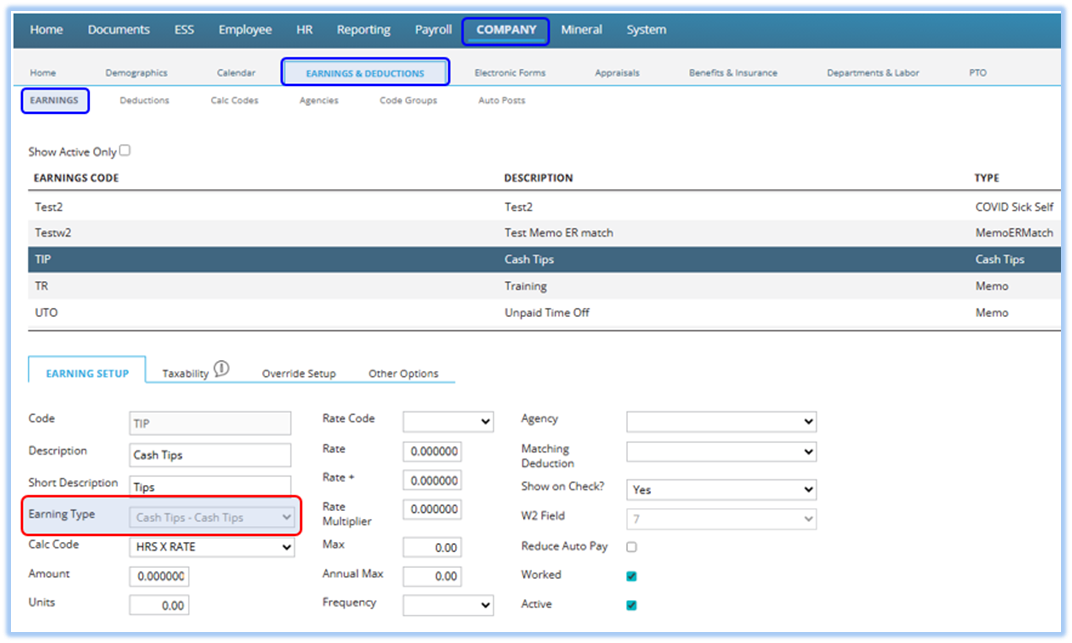Uncheck the Active checkbox

coord(632,605)
